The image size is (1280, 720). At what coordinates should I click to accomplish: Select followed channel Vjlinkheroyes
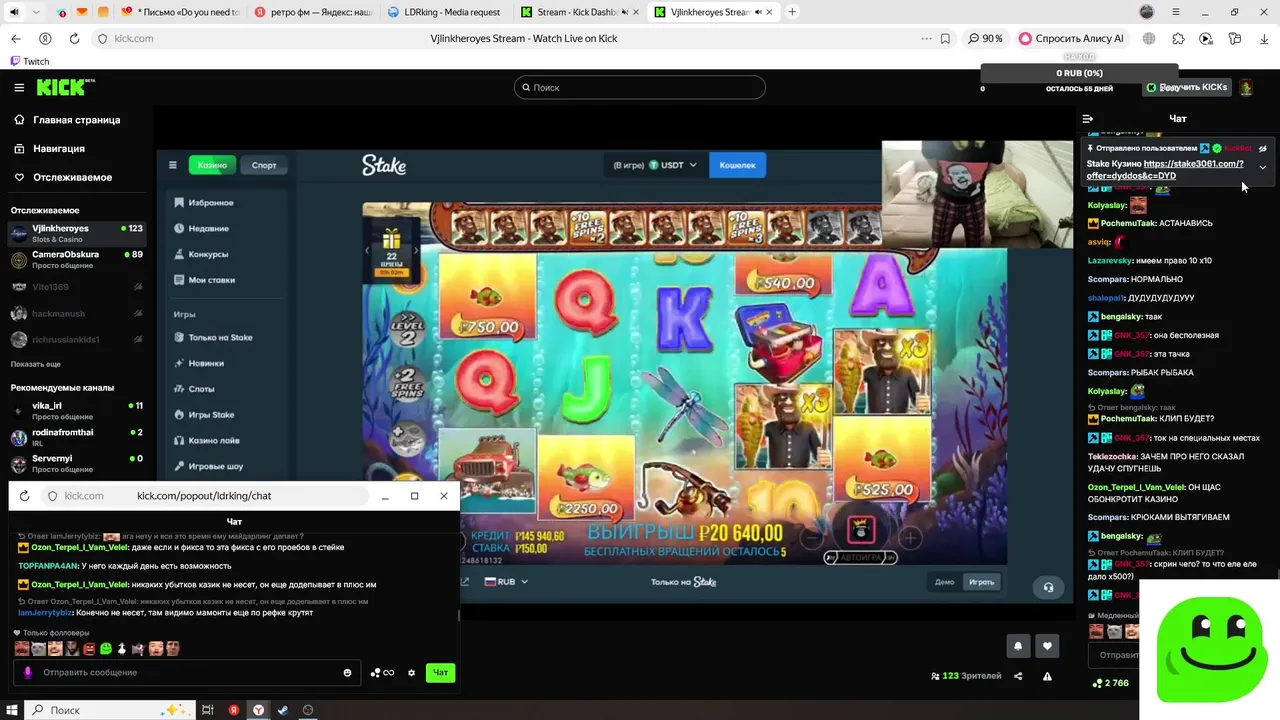click(x=76, y=233)
